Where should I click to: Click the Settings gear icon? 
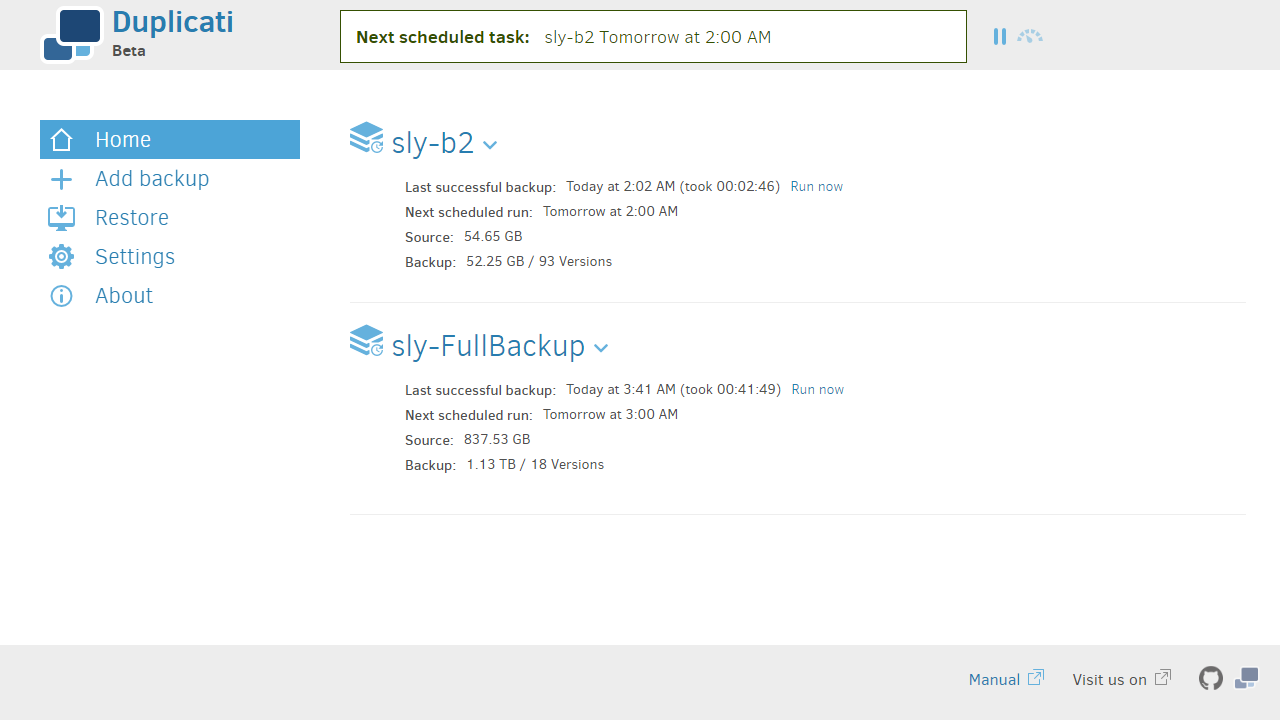tap(61, 257)
